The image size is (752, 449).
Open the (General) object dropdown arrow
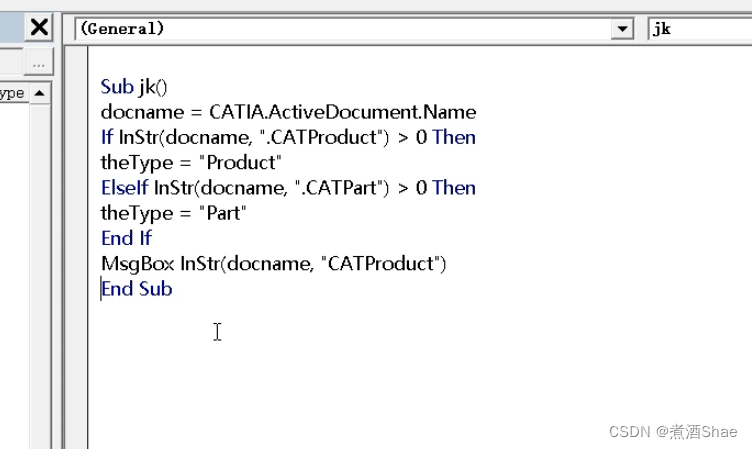pos(624,29)
